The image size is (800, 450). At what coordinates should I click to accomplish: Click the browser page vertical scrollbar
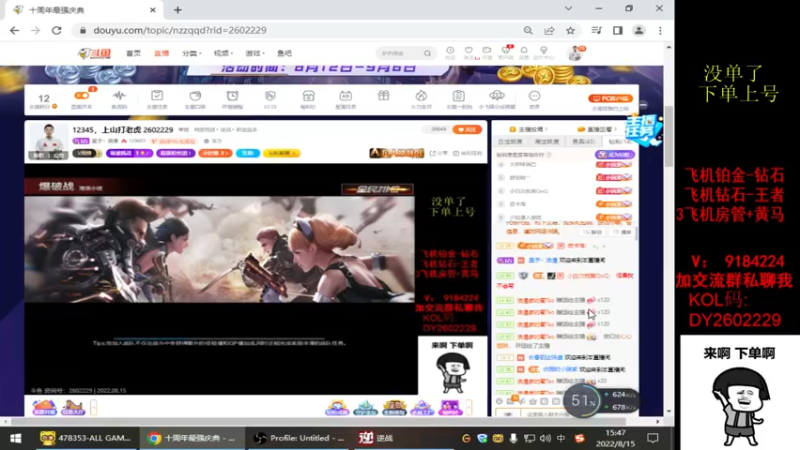point(668,138)
